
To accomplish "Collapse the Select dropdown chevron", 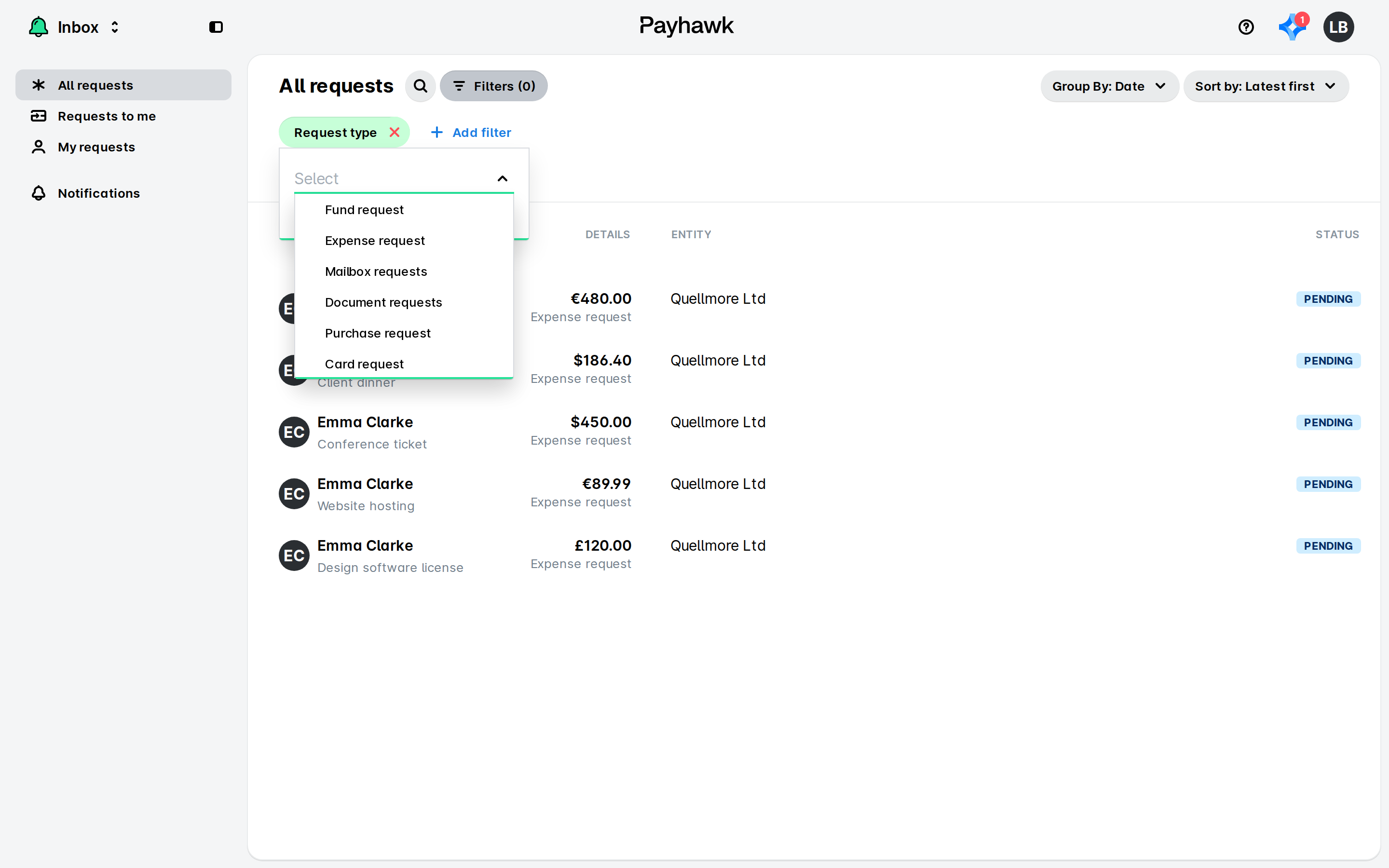I will click(x=502, y=178).
